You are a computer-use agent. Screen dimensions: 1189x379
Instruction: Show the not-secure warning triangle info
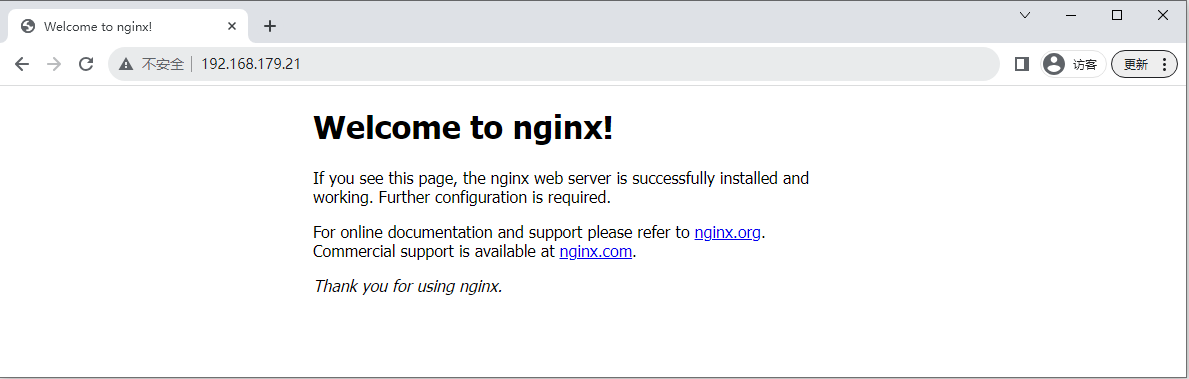[126, 64]
